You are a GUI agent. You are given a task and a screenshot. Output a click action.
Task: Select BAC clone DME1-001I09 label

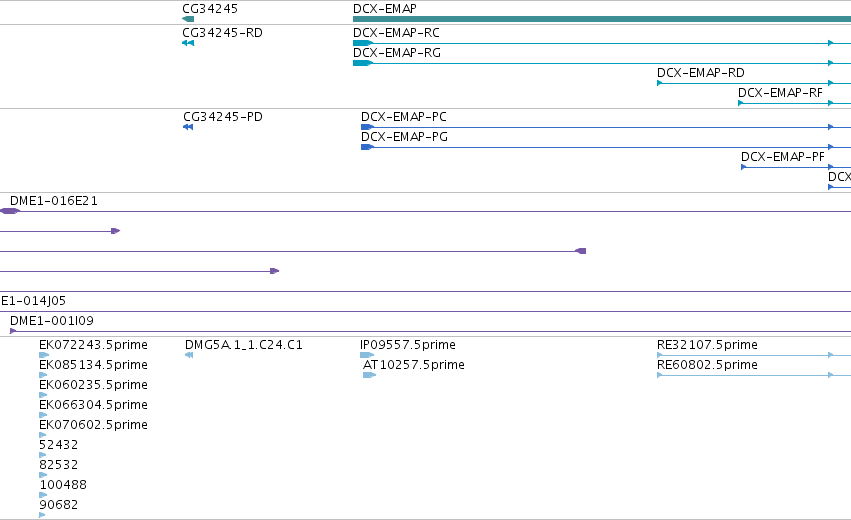52,321
